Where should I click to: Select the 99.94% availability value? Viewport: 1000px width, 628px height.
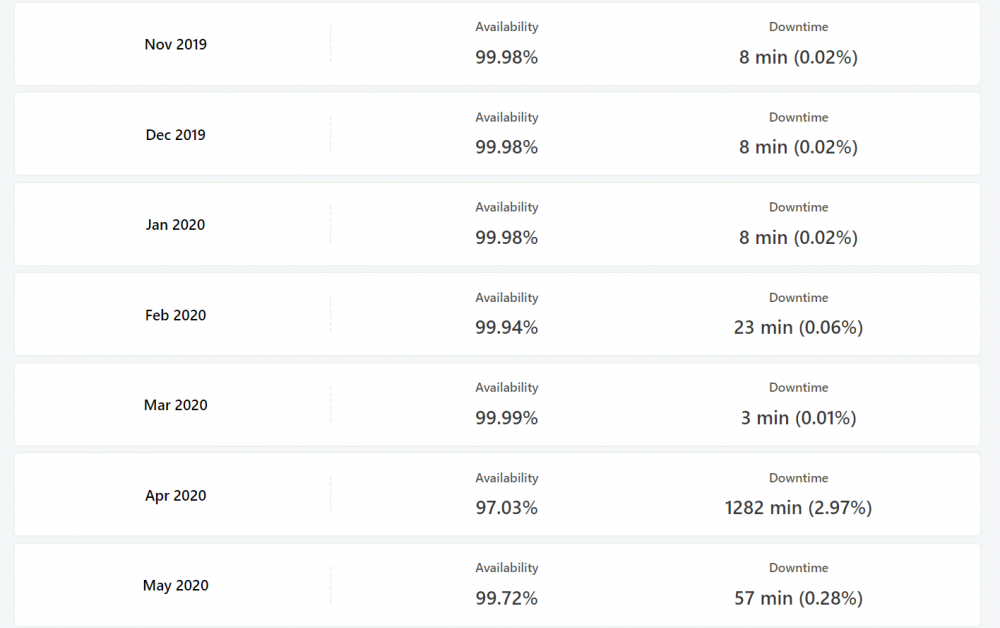[506, 327]
